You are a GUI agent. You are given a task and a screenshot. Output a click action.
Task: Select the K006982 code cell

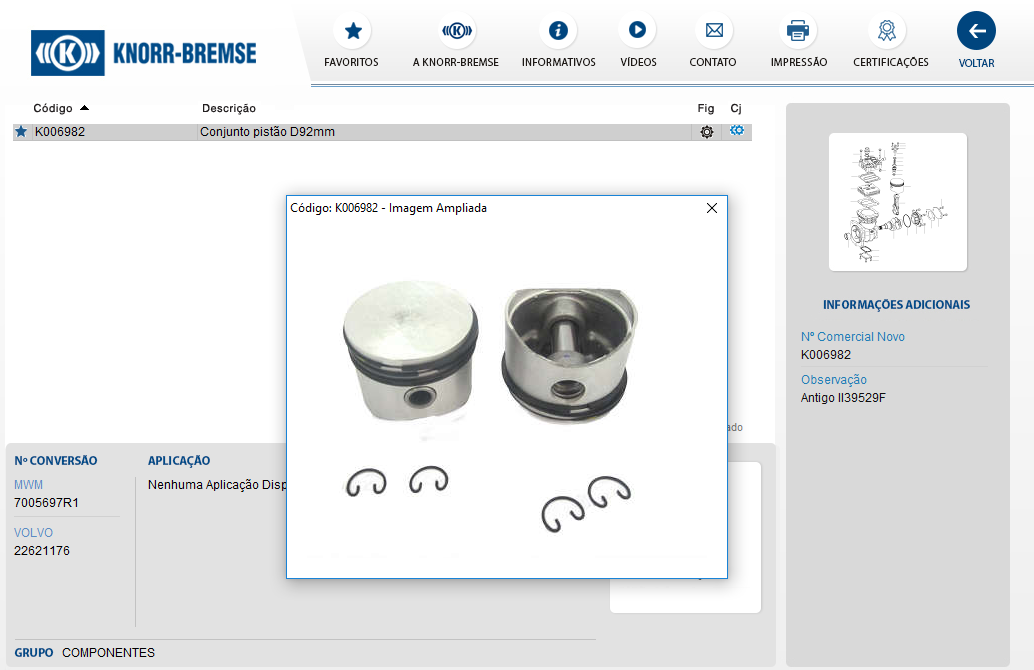pyautogui.click(x=60, y=132)
